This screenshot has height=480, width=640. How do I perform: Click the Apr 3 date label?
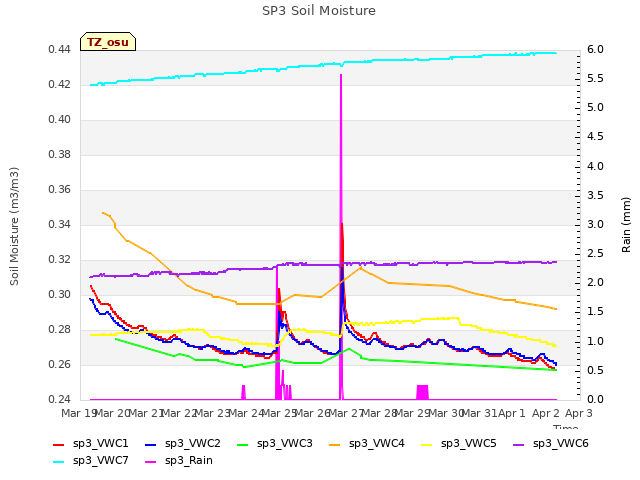(578, 414)
